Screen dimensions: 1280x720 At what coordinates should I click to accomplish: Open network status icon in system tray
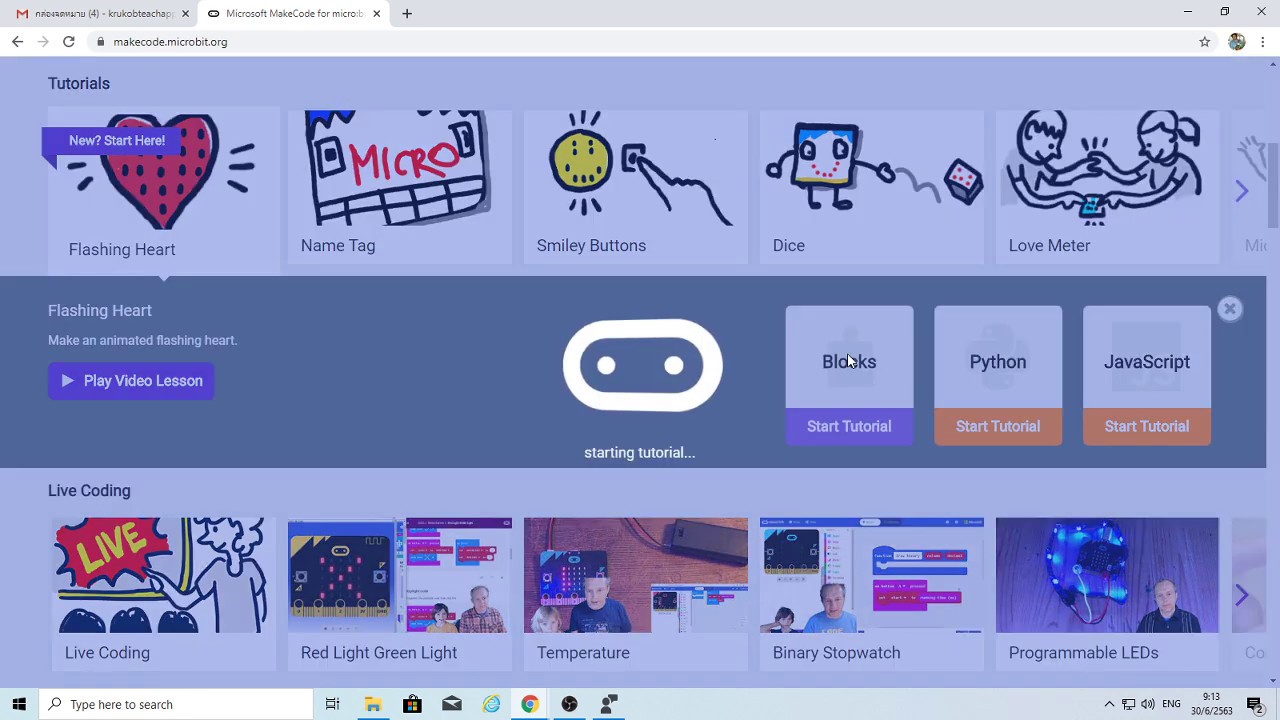click(x=1128, y=704)
